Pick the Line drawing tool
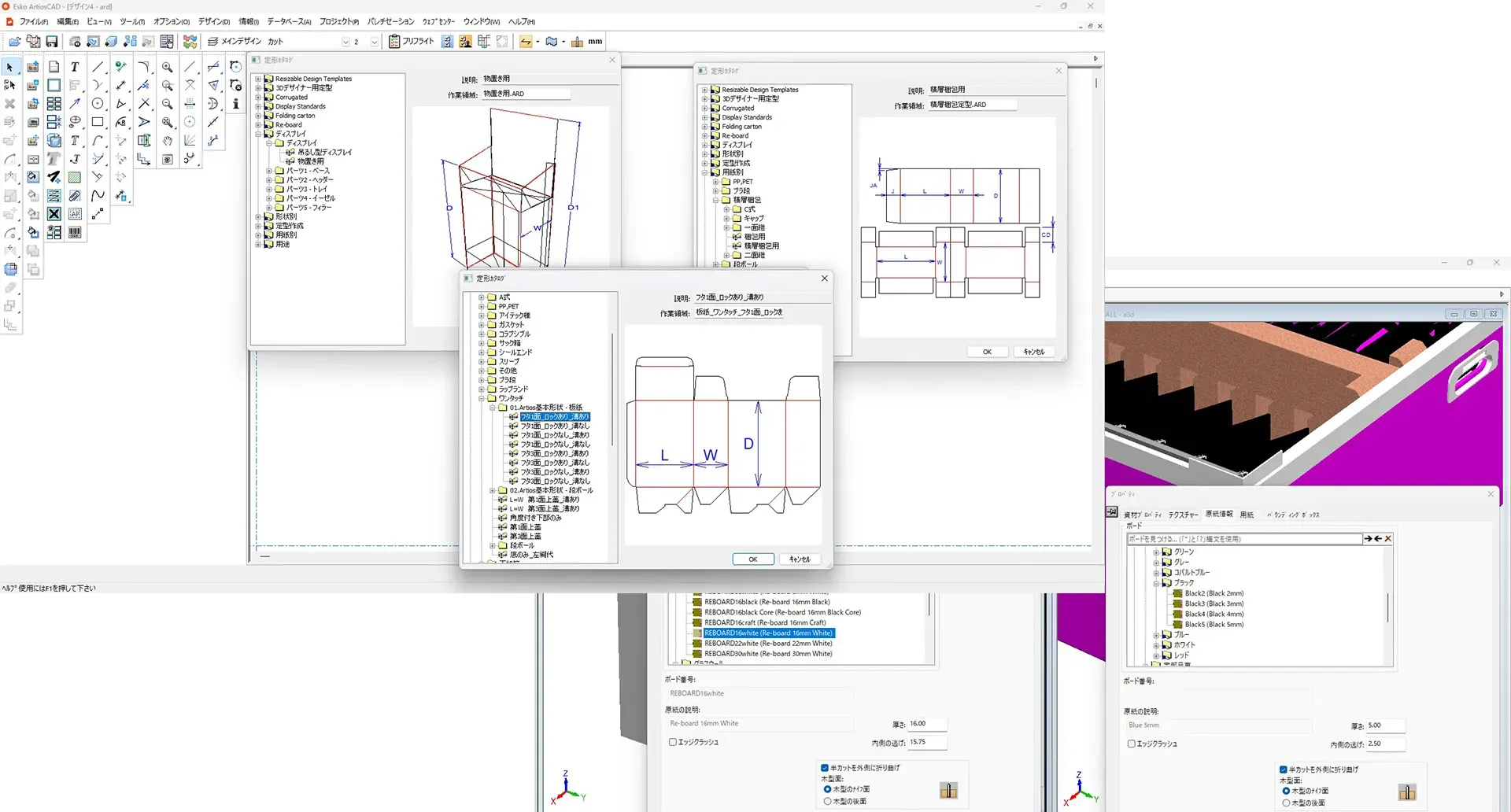The image size is (1511, 812). [98, 68]
